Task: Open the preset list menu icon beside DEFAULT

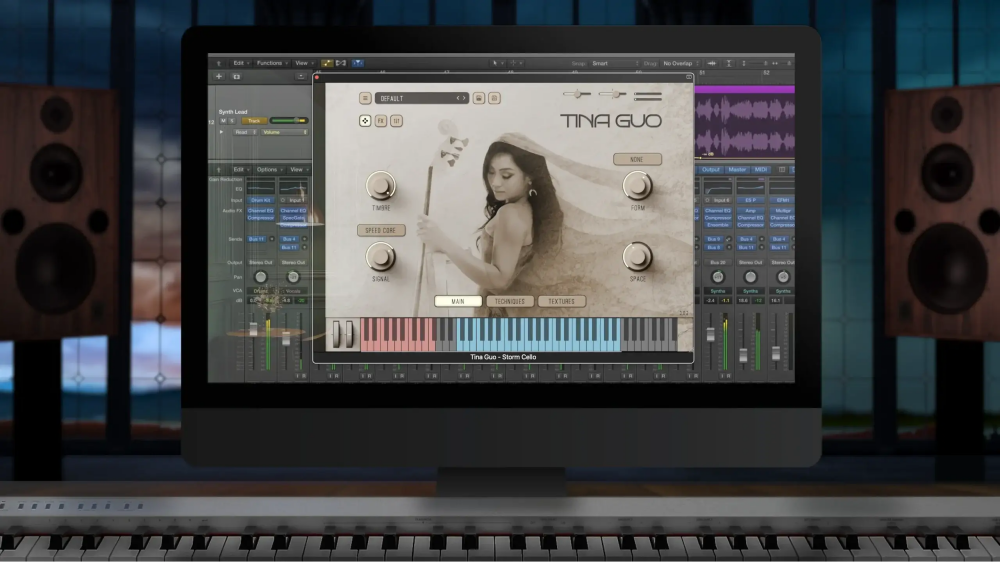Action: 365,98
